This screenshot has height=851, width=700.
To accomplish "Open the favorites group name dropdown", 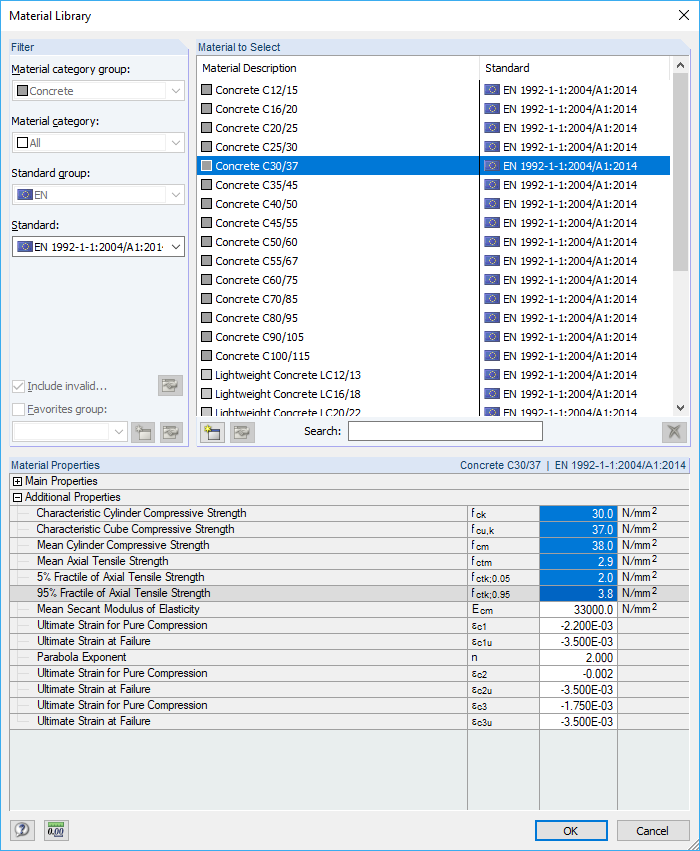I will coord(69,432).
